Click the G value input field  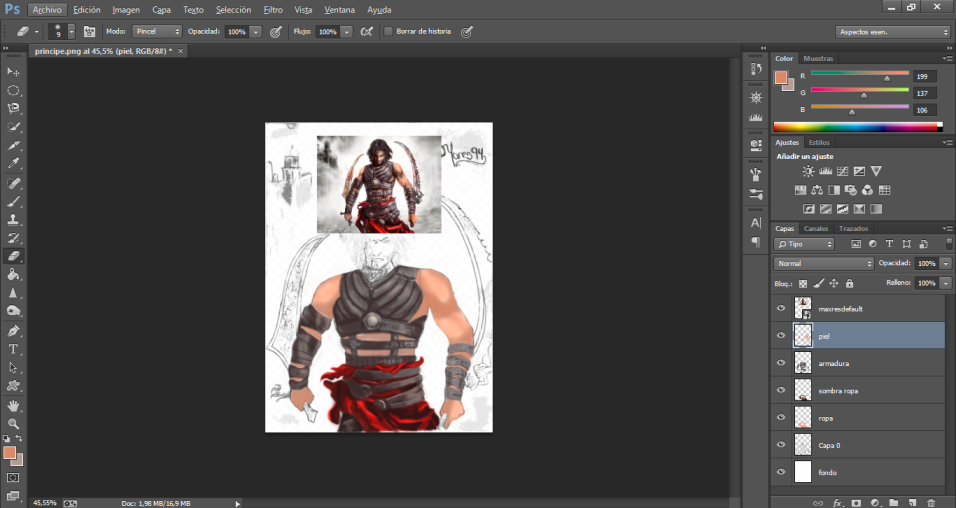click(925, 93)
